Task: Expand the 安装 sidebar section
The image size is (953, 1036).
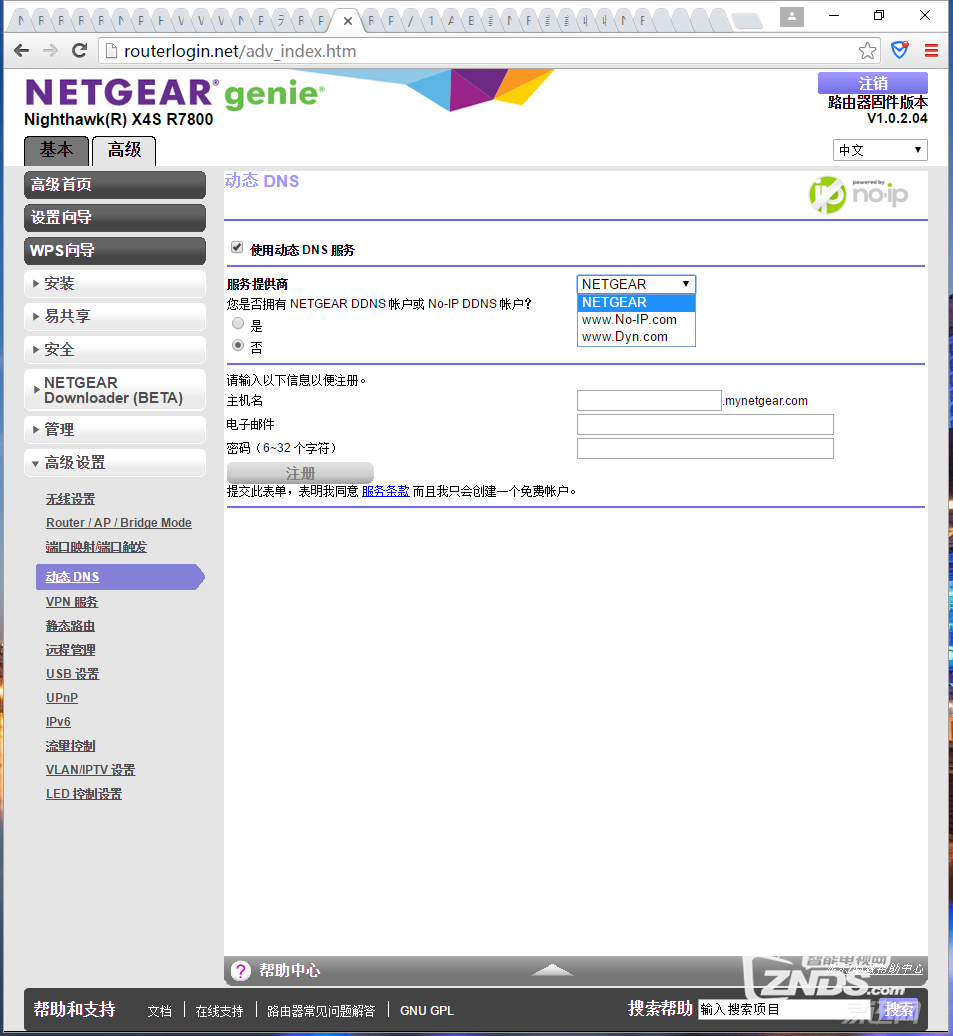Action: [x=115, y=283]
